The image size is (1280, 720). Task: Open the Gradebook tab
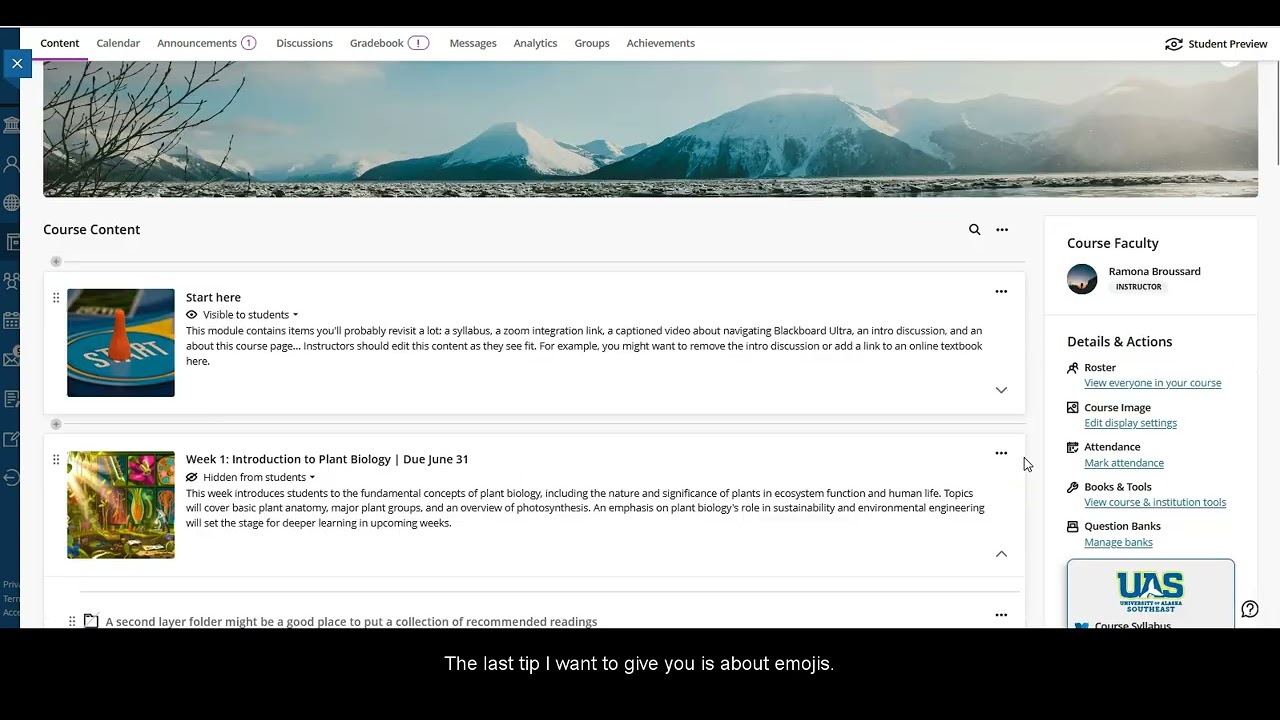(389, 44)
